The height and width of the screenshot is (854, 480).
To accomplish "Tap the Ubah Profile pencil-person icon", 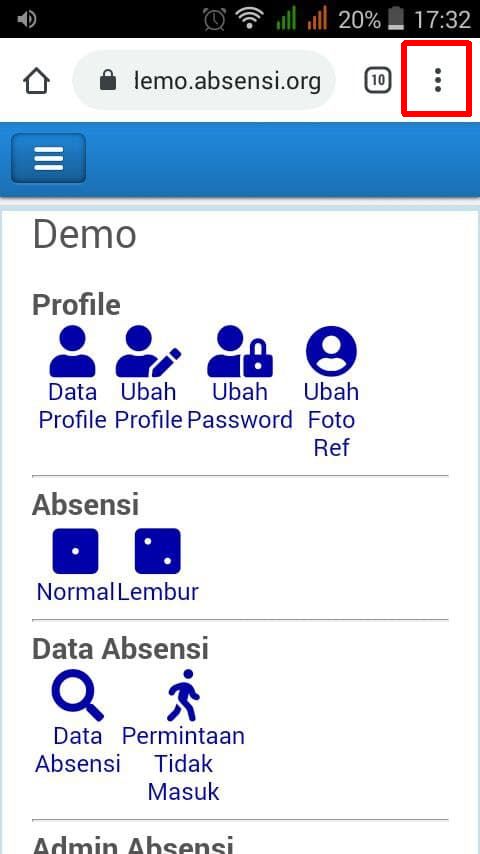I will 148,351.
